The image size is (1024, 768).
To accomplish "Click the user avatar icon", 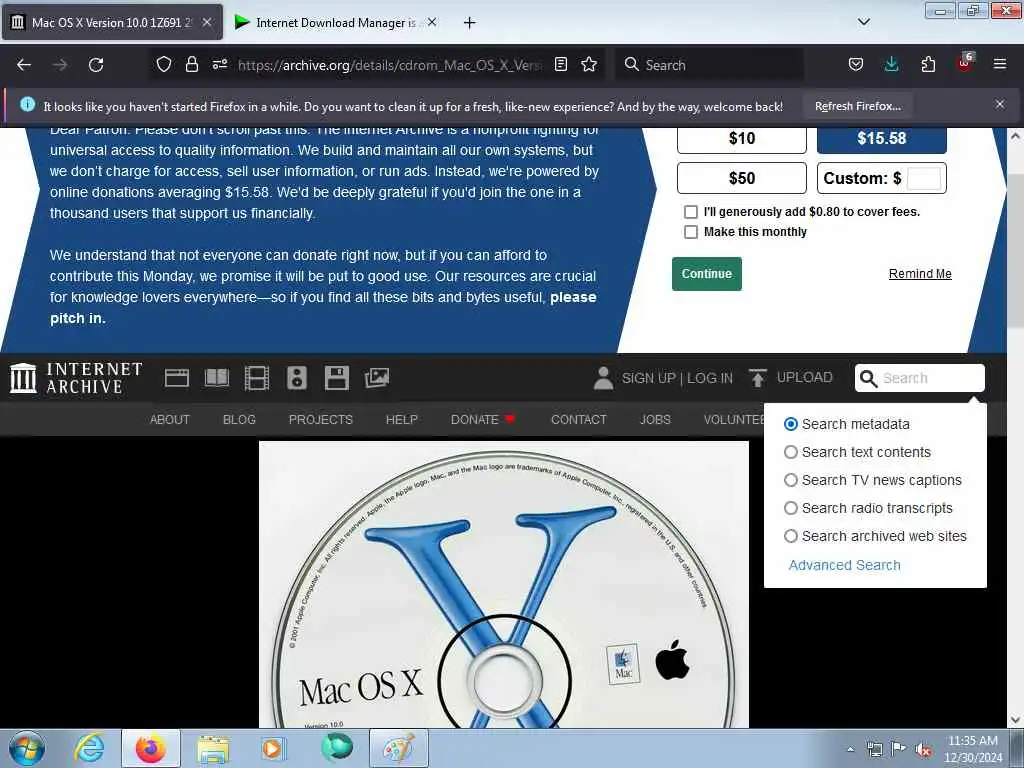I will [x=603, y=378].
